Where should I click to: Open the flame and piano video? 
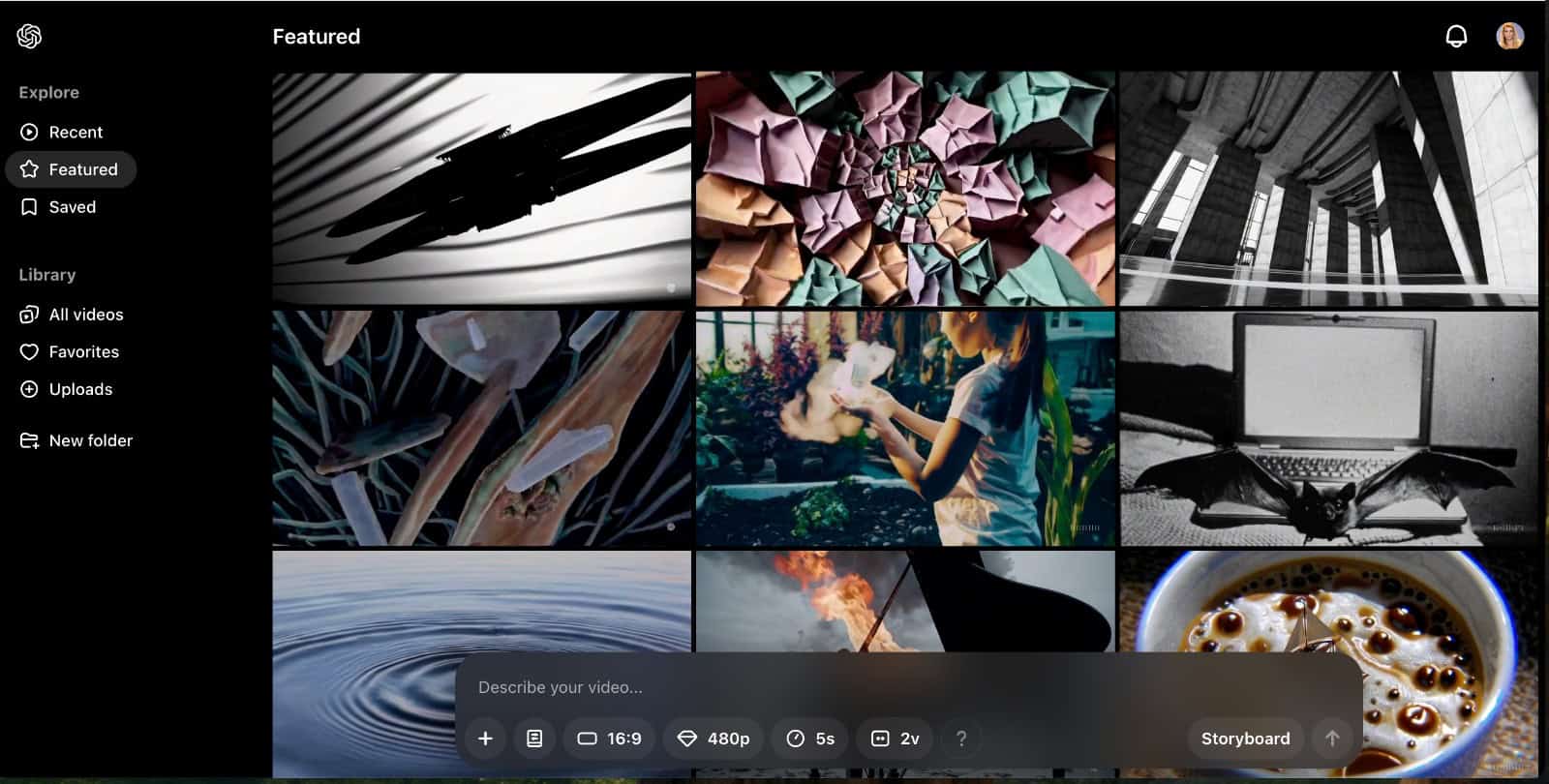pyautogui.click(x=905, y=601)
